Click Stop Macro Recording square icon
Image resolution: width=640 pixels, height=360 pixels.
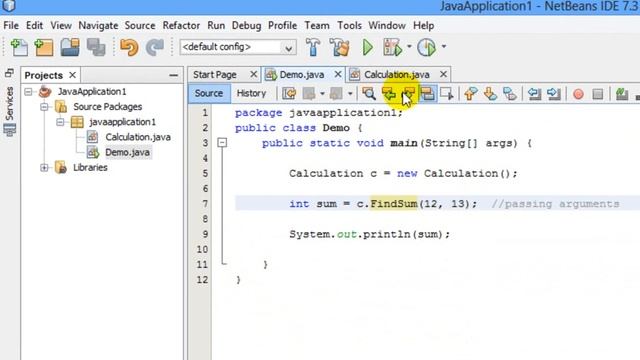(598, 94)
